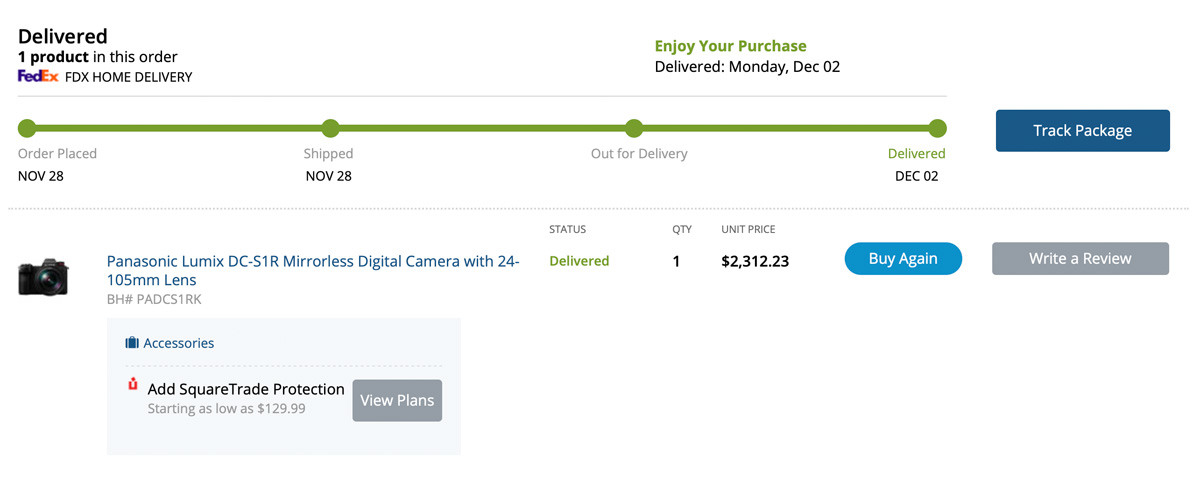Click the Accessories briefcase icon
Screen dimensions: 1200x480
[132, 343]
